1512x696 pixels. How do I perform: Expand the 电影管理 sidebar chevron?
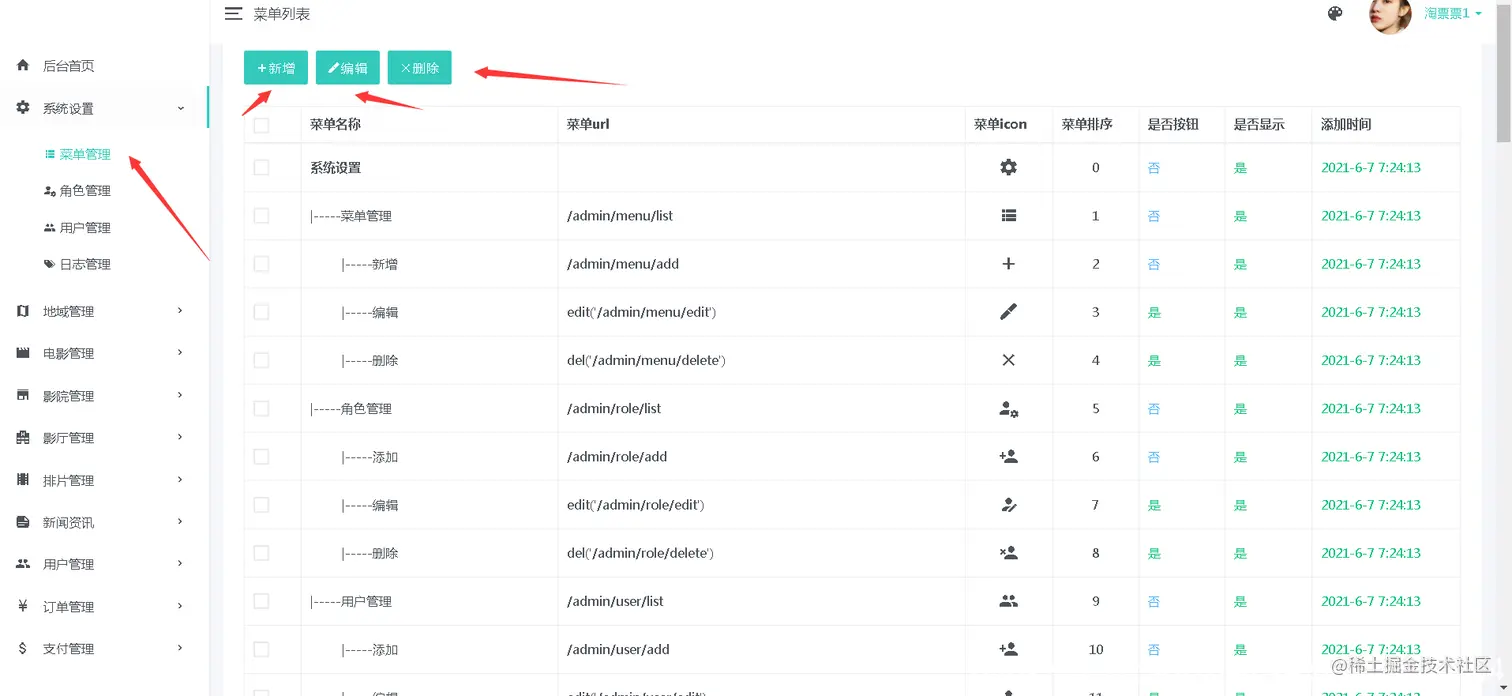[180, 353]
